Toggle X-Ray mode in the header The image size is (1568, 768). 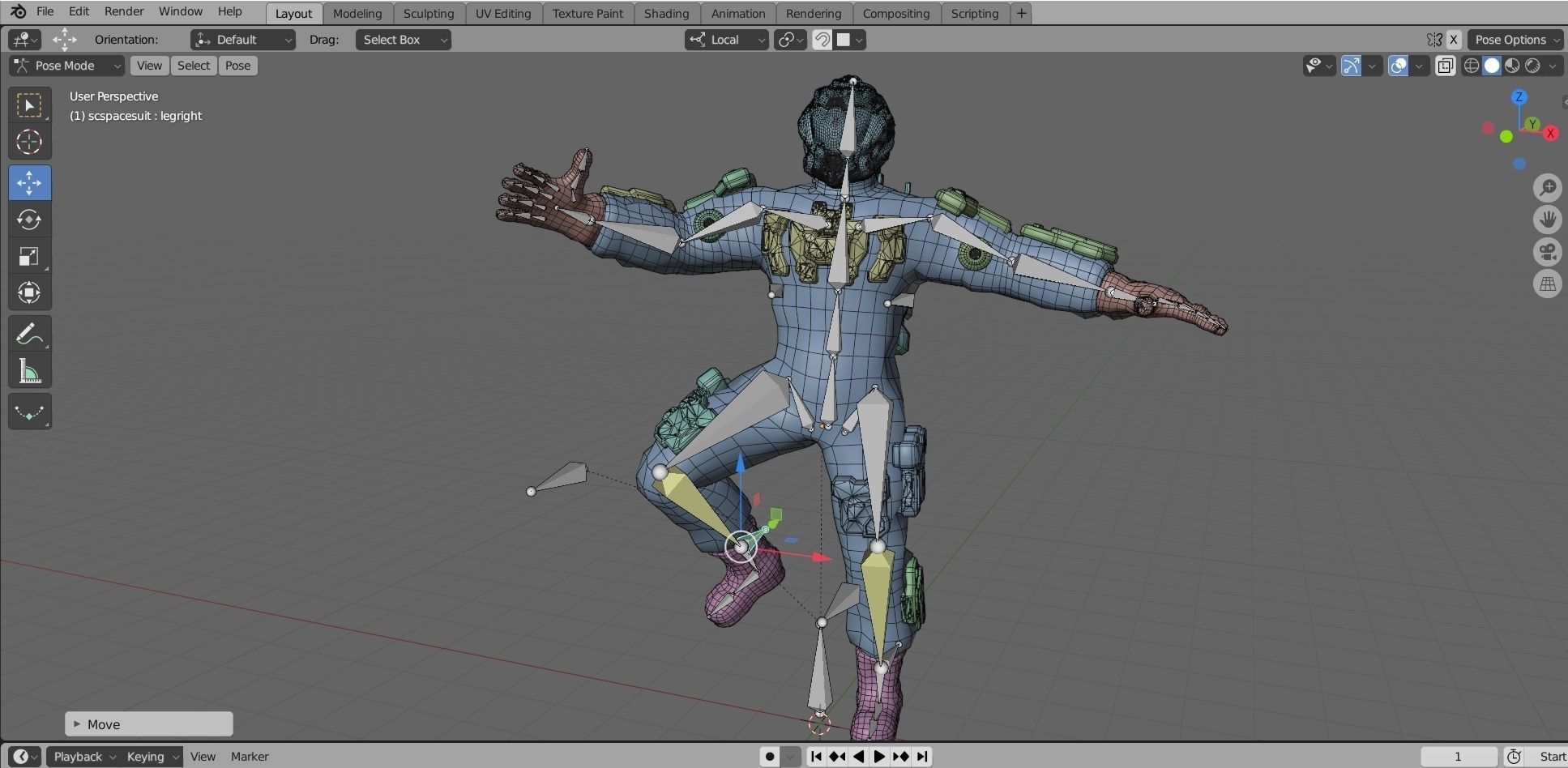[1445, 66]
